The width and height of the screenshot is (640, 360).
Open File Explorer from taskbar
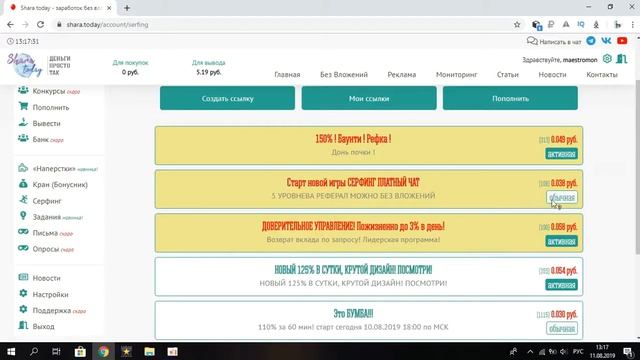149,351
